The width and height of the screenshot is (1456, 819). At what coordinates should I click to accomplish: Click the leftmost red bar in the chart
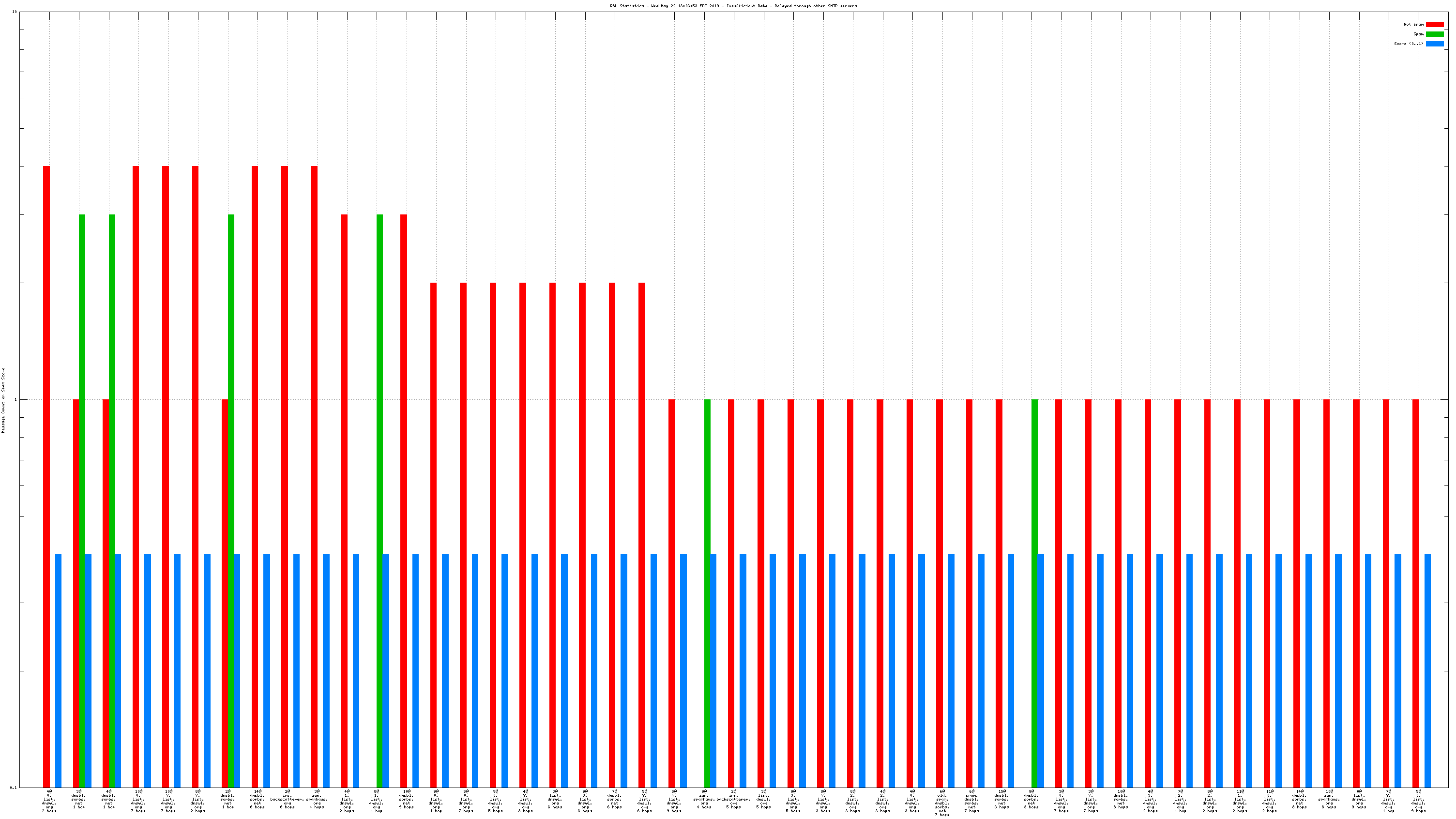tap(46, 476)
